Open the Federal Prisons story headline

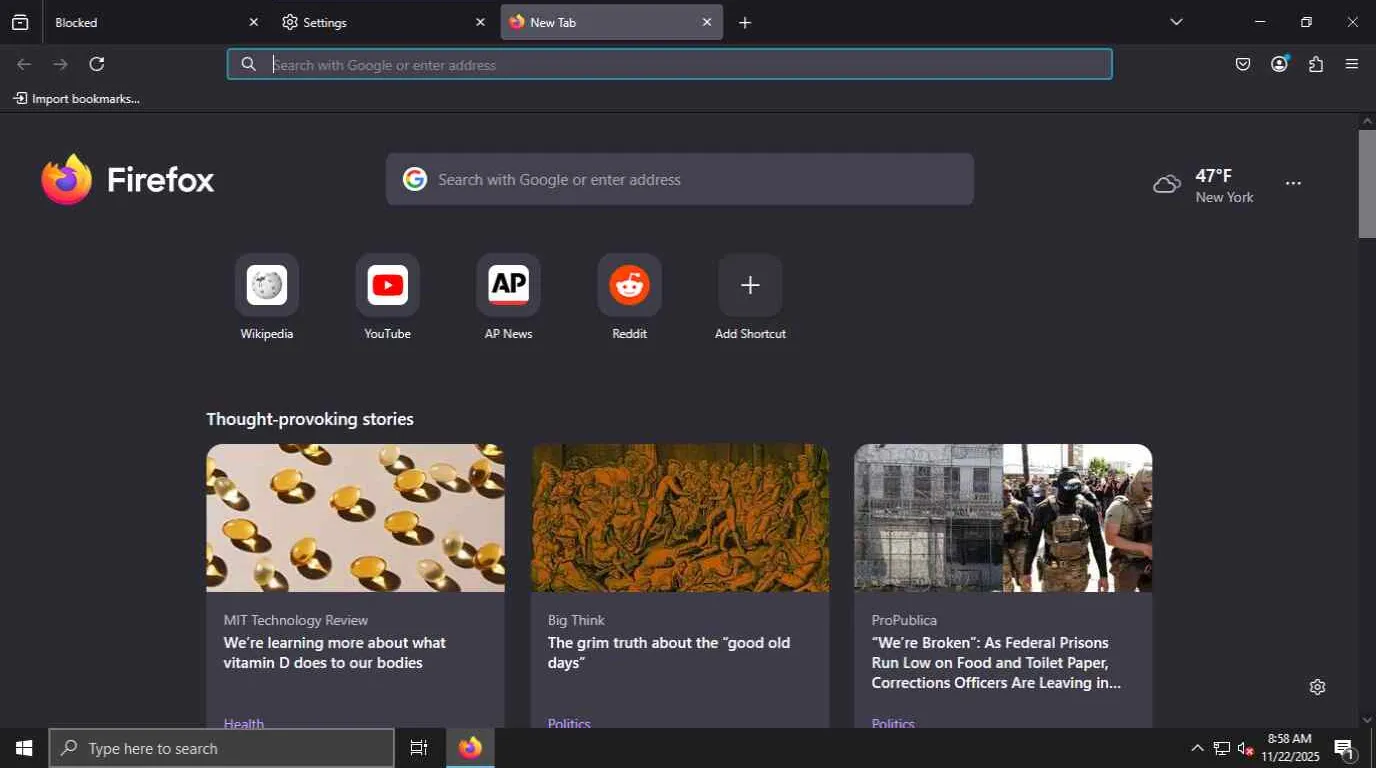(996, 663)
